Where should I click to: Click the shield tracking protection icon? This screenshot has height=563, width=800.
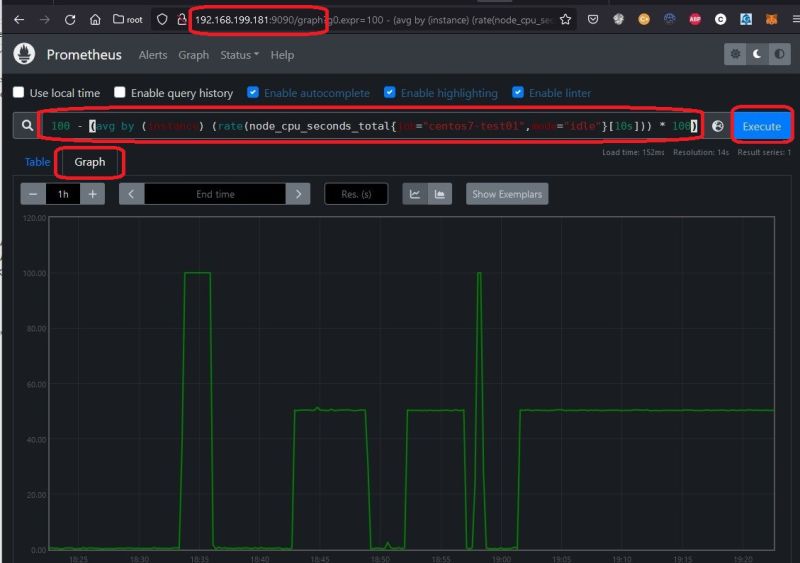(x=162, y=19)
